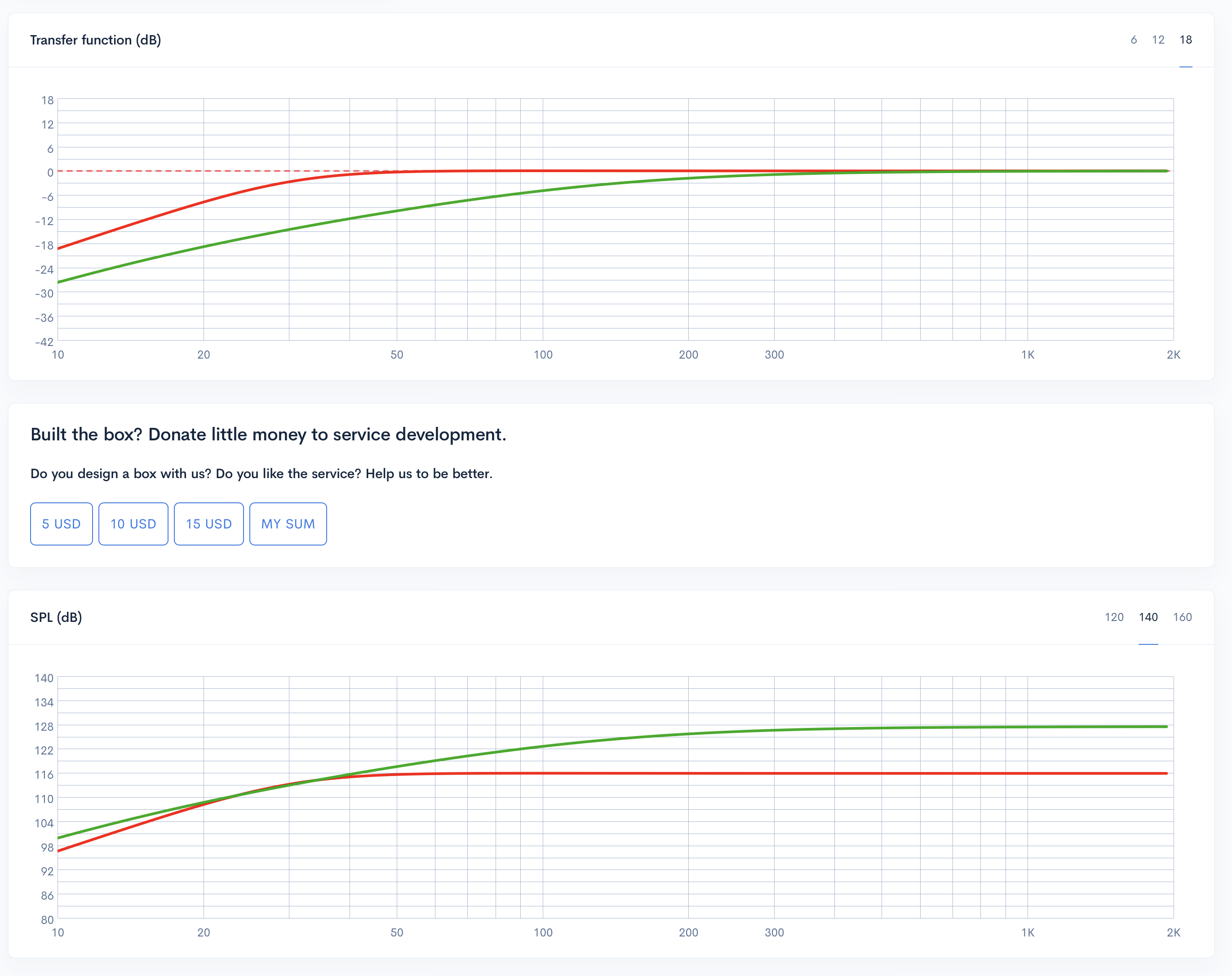Viewport: 1232px width, 976px height.
Task: Click the donation headline text
Action: (268, 434)
